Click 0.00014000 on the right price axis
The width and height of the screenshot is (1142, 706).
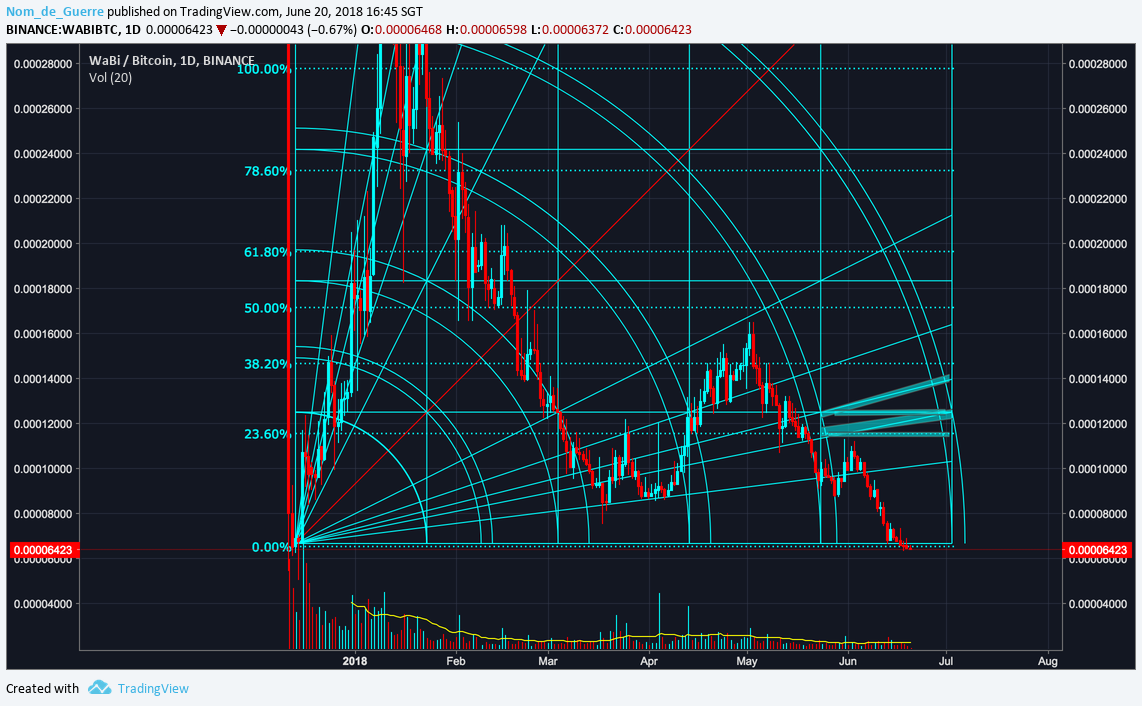pyautogui.click(x=1098, y=379)
